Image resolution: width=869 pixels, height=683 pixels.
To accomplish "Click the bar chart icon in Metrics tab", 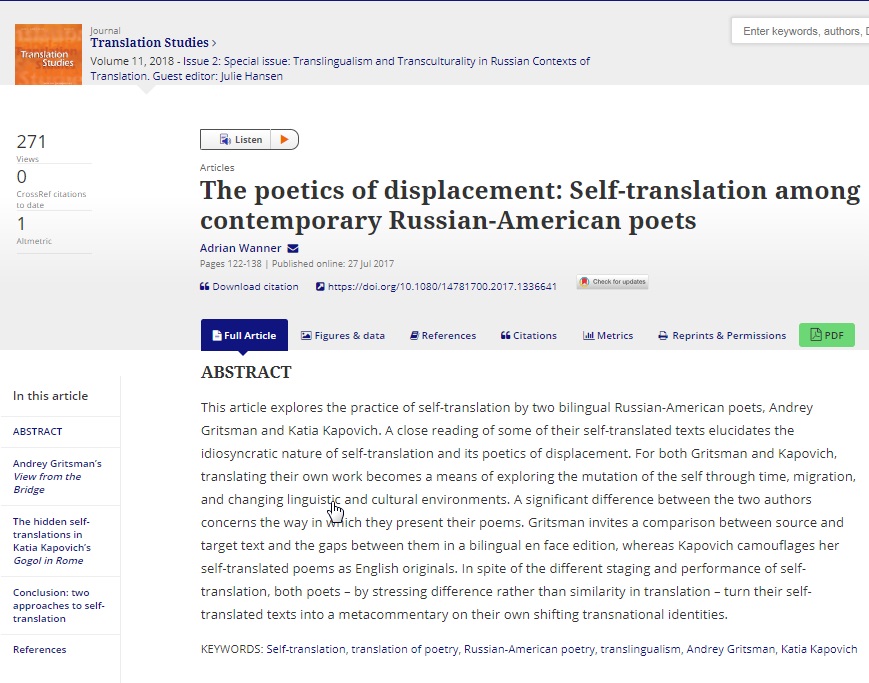I will click(x=588, y=335).
